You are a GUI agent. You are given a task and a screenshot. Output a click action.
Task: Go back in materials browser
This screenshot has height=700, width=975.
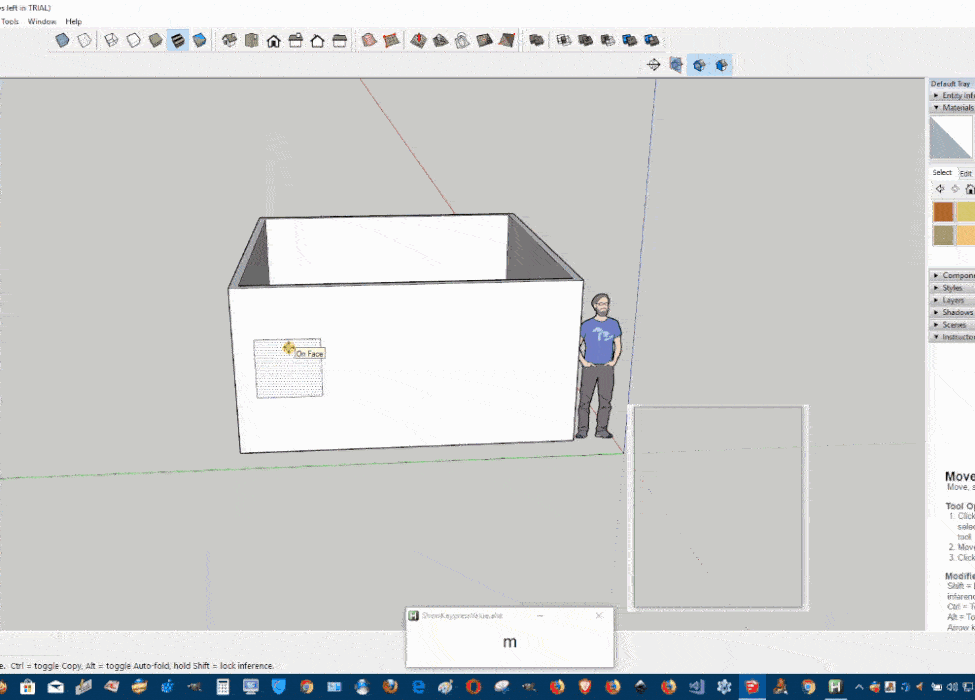point(940,189)
